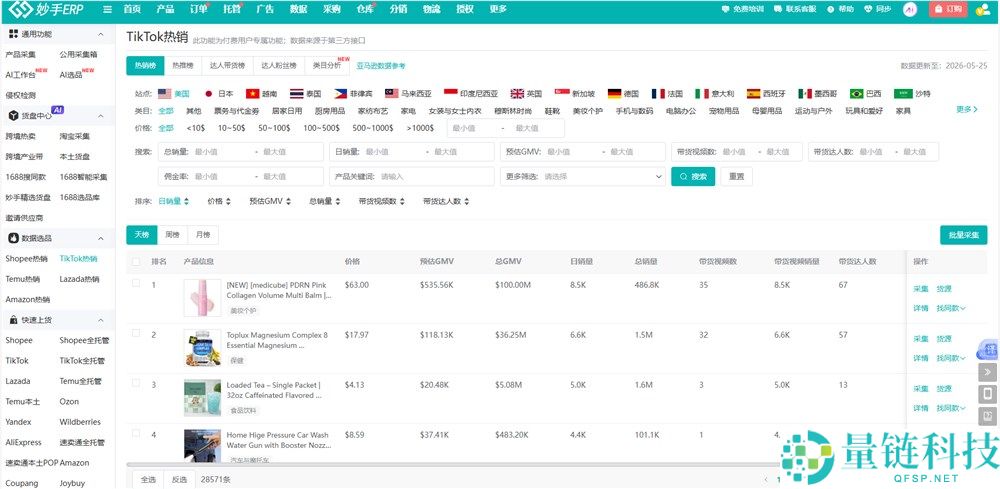The image size is (1000, 489).
Task: Switch to 月榜 tab
Action: tap(203, 235)
